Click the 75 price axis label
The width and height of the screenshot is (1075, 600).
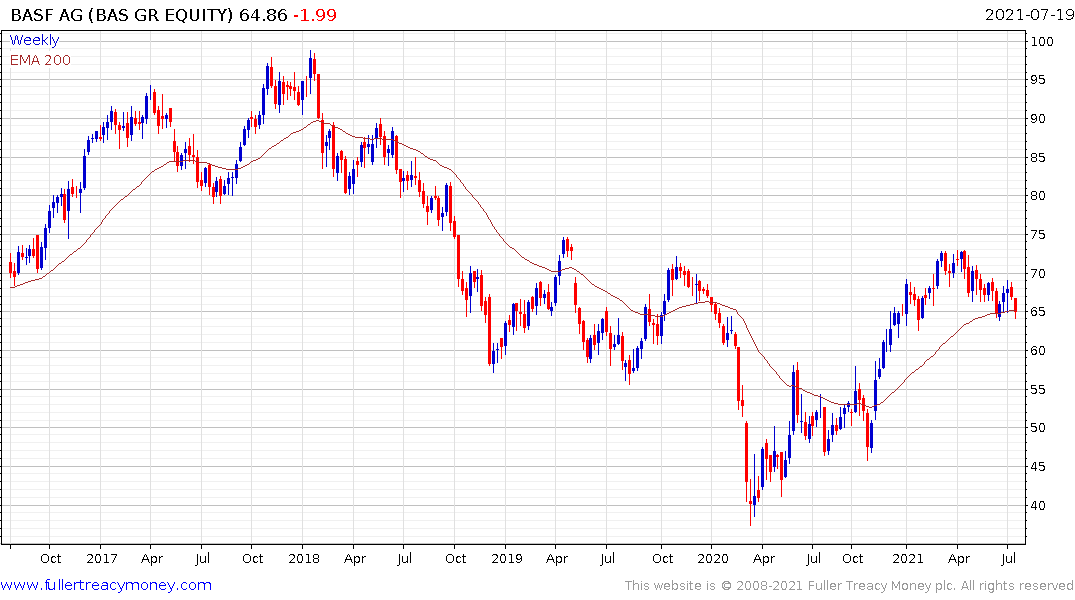pyautogui.click(x=1038, y=235)
